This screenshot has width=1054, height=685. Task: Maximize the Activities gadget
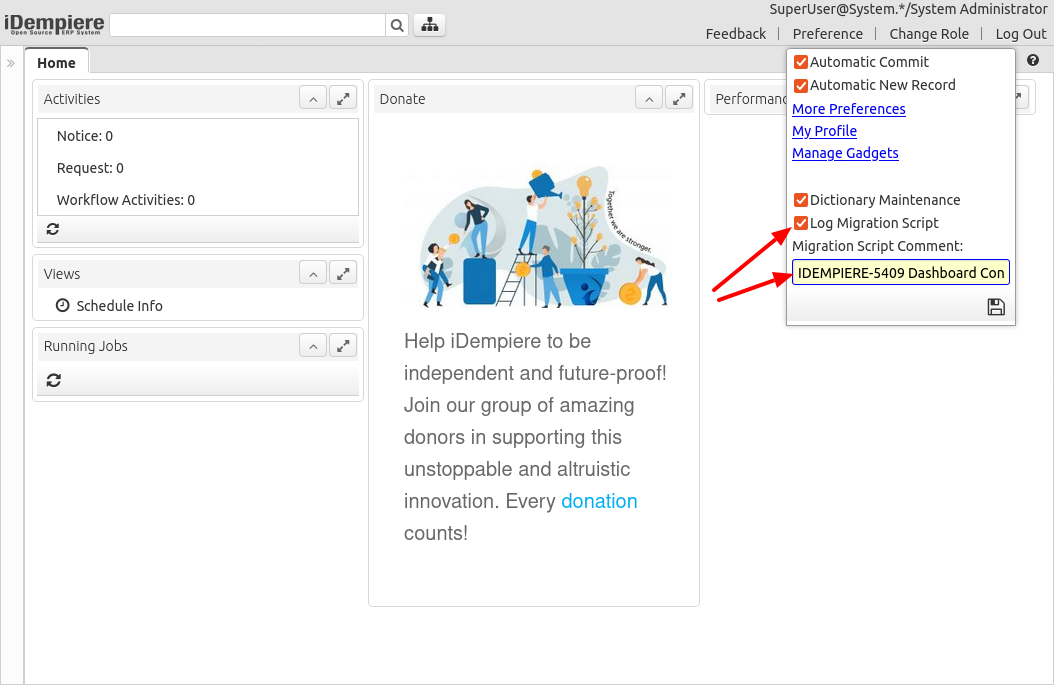[x=344, y=98]
